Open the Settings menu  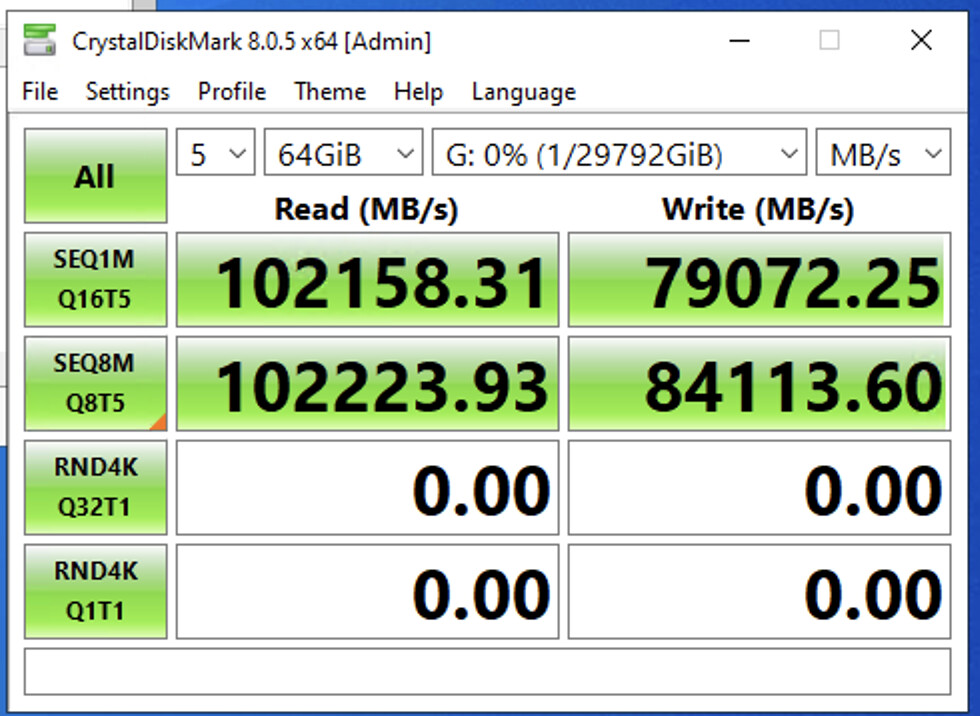click(127, 92)
